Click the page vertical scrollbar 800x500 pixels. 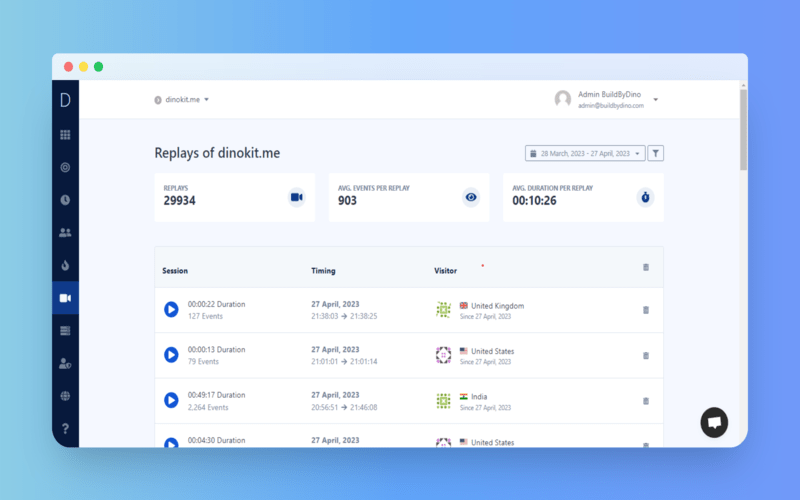pyautogui.click(x=744, y=130)
